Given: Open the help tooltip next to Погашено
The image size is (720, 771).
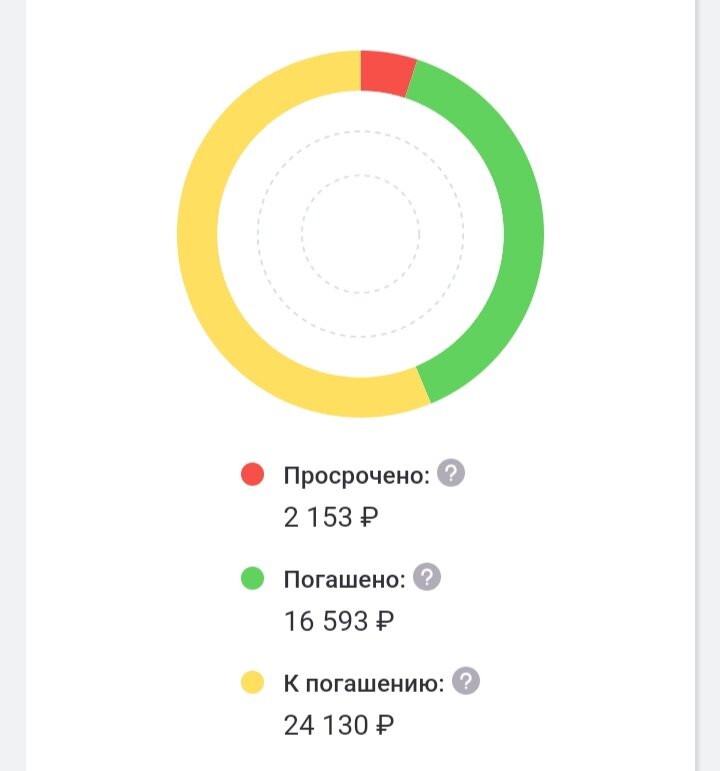Looking at the screenshot, I should coord(426,577).
